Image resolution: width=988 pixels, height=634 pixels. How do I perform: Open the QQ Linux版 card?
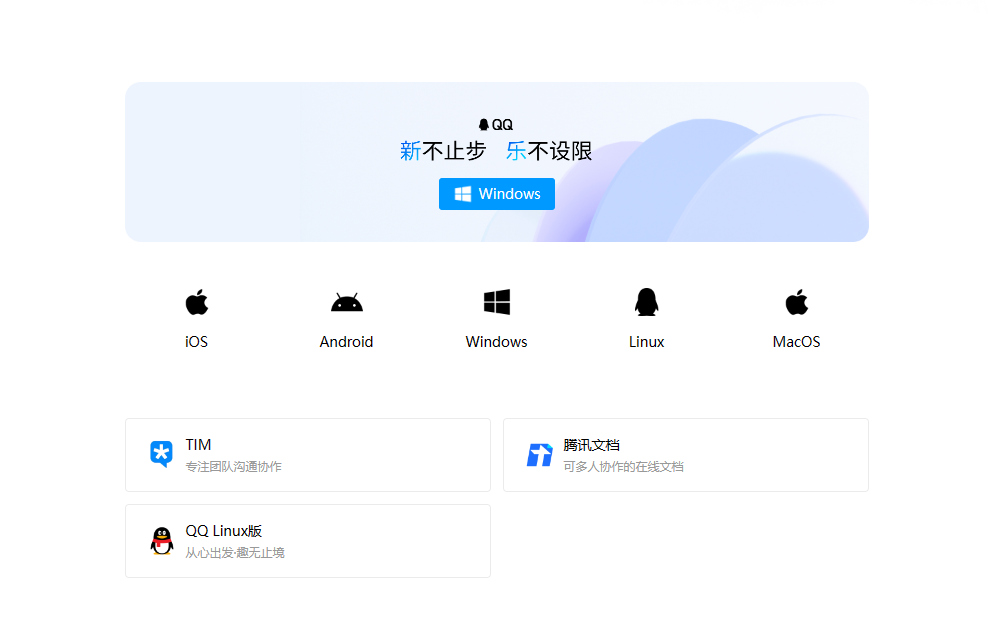307,540
